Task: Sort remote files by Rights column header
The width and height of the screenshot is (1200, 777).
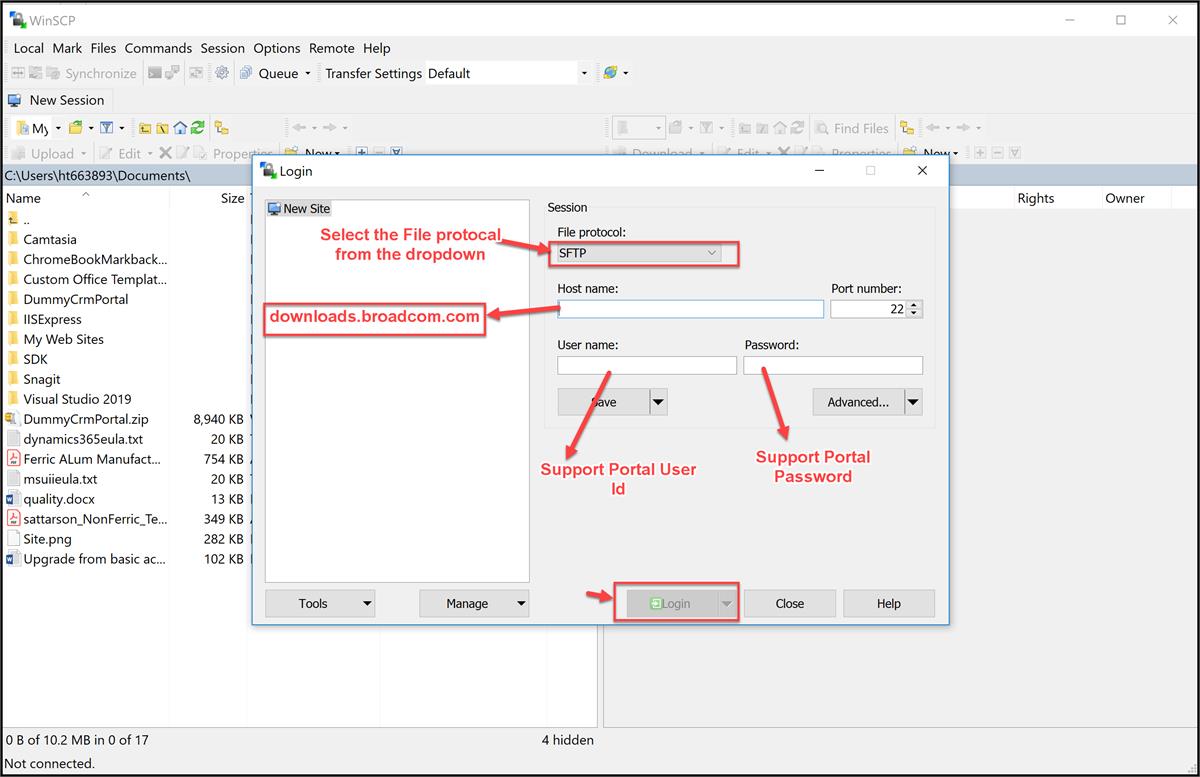Action: [x=1036, y=198]
